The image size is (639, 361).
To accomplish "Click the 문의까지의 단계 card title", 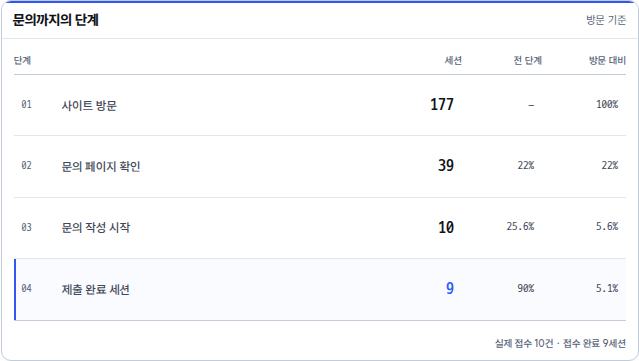I will [x=56, y=20].
